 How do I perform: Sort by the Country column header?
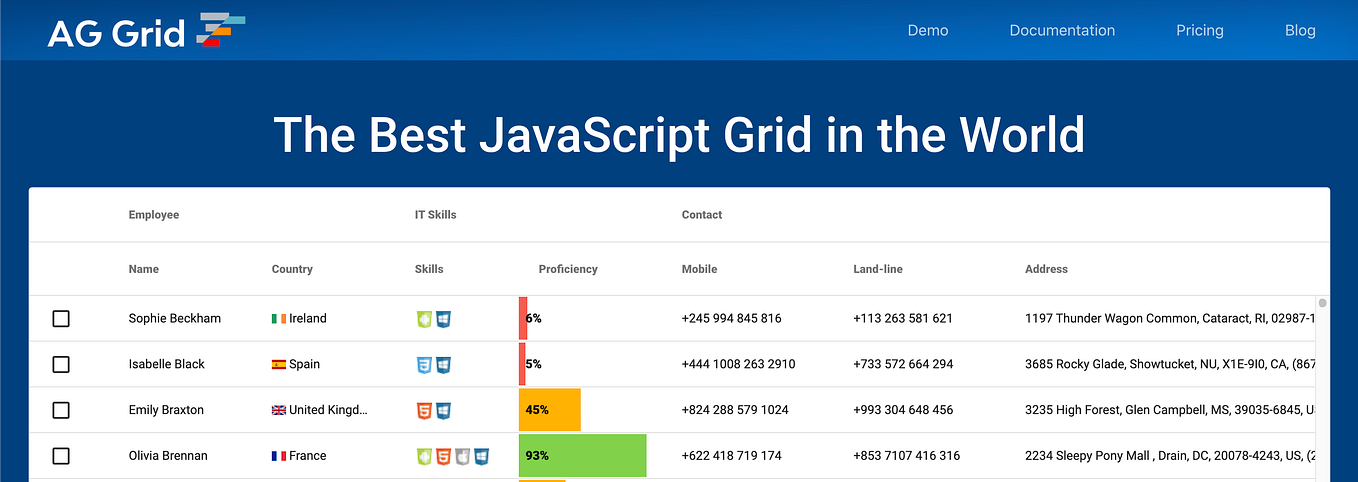point(292,269)
